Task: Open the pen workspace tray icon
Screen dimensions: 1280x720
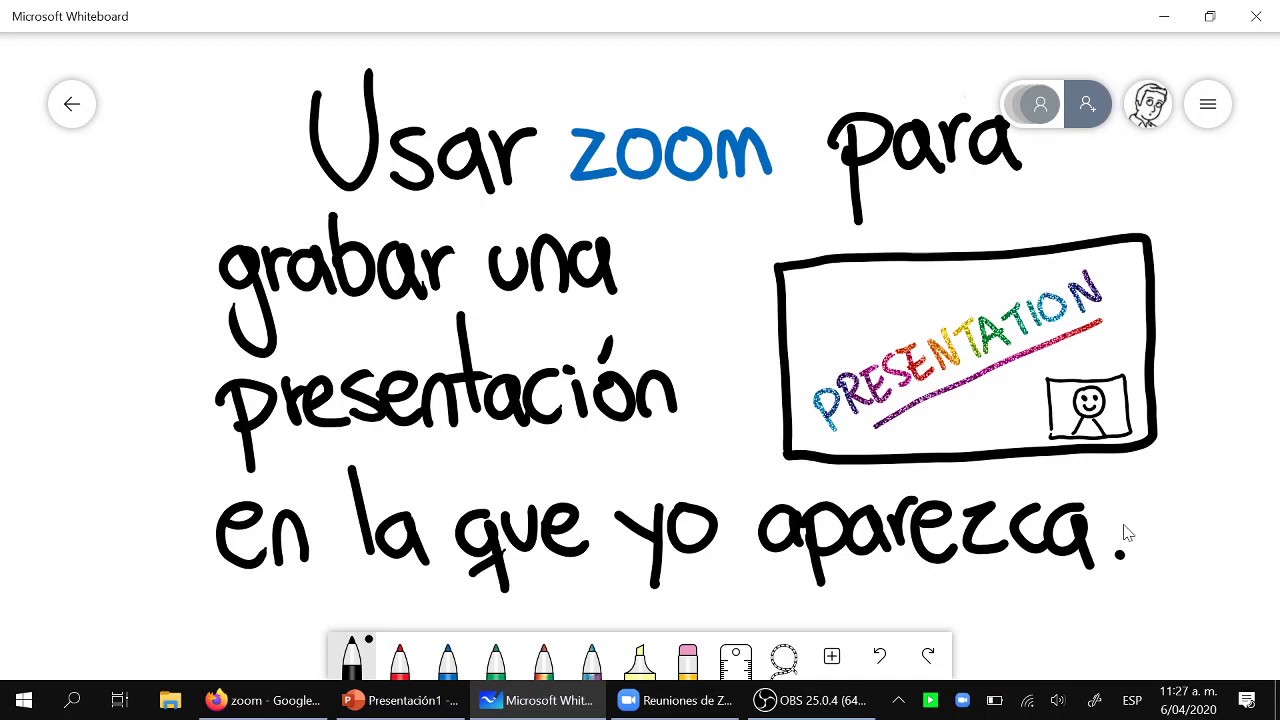Action: (1094, 700)
